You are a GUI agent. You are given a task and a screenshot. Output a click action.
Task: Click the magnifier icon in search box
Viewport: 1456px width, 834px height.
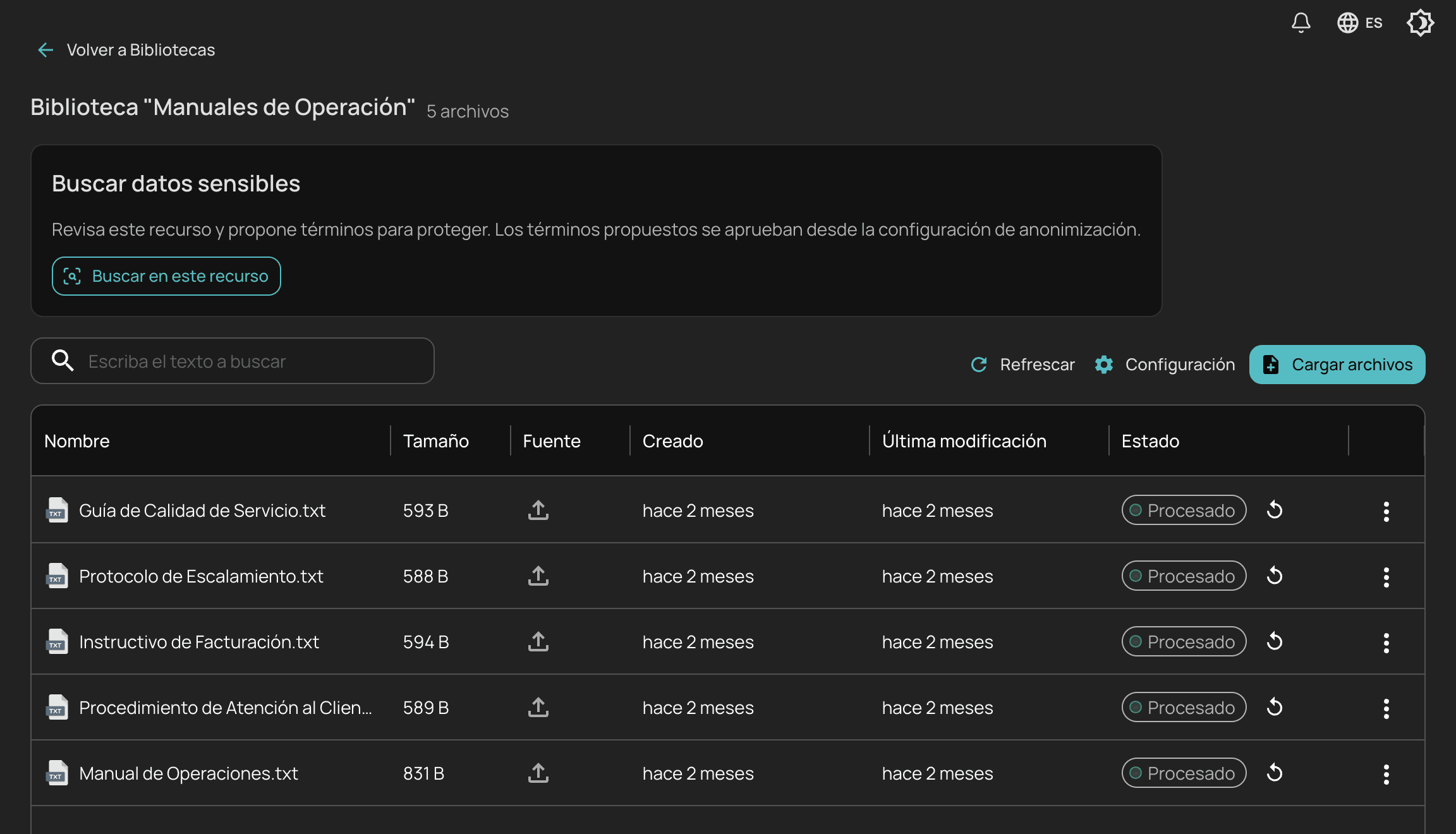pyautogui.click(x=63, y=361)
